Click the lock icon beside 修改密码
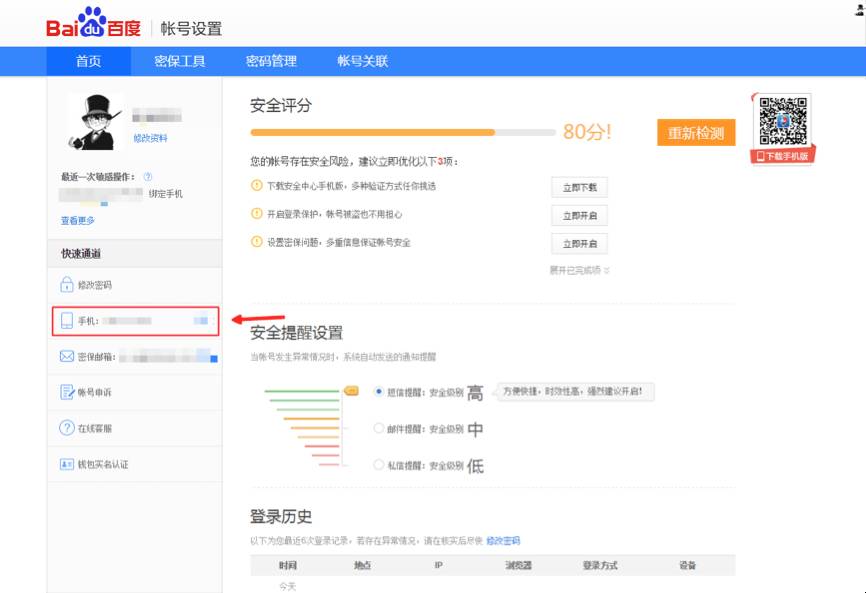The height and width of the screenshot is (593, 866). coord(67,285)
